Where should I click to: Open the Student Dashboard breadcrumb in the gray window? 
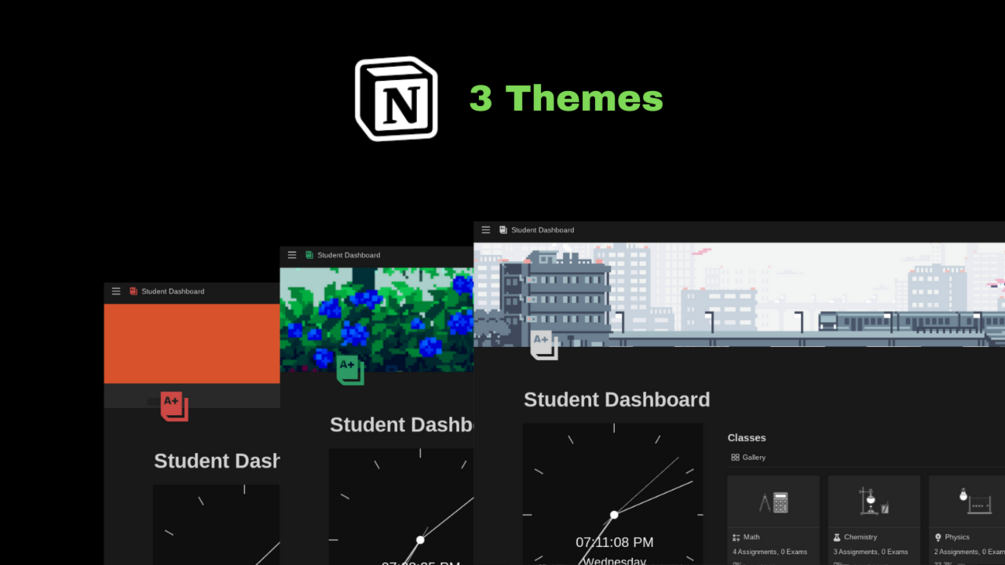[543, 230]
